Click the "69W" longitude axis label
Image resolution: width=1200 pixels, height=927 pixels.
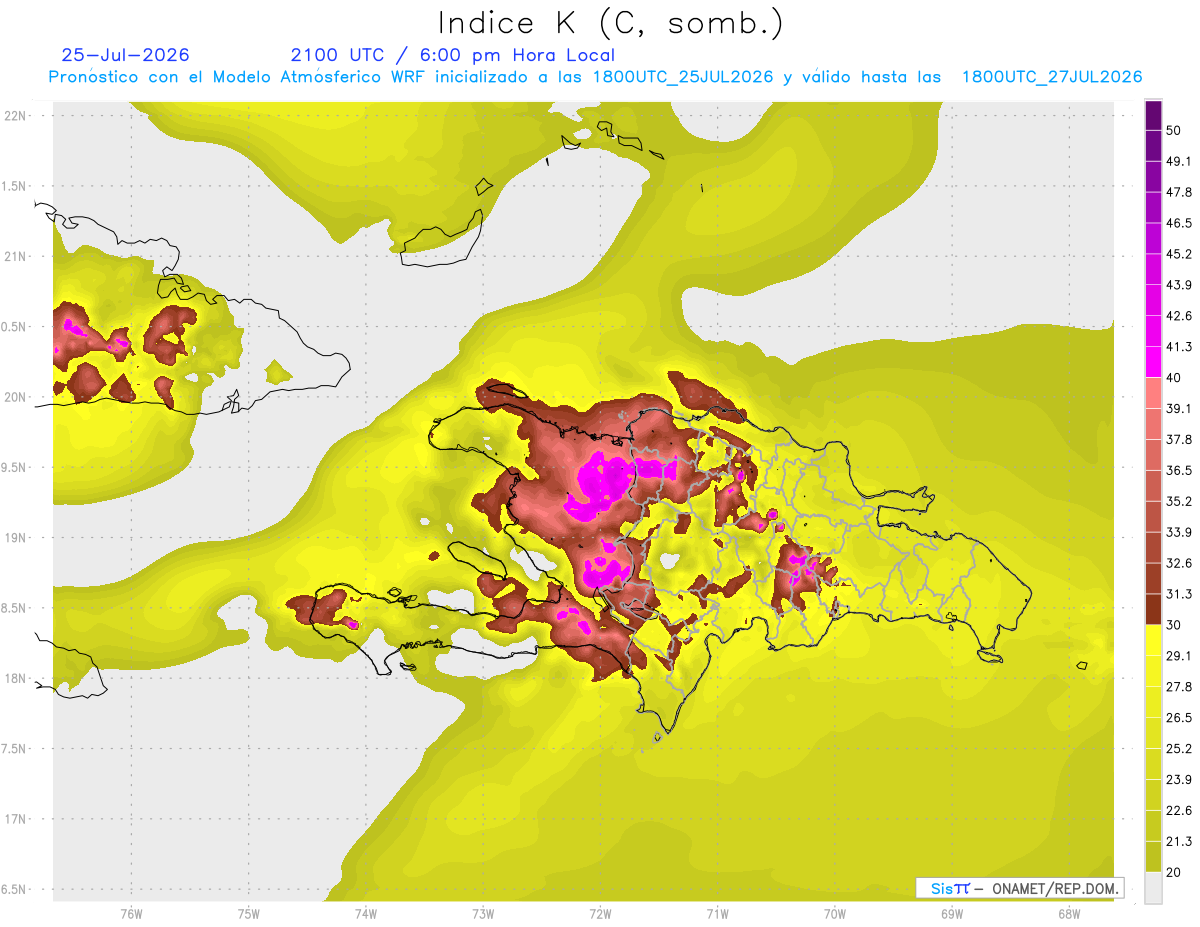pyautogui.click(x=952, y=915)
